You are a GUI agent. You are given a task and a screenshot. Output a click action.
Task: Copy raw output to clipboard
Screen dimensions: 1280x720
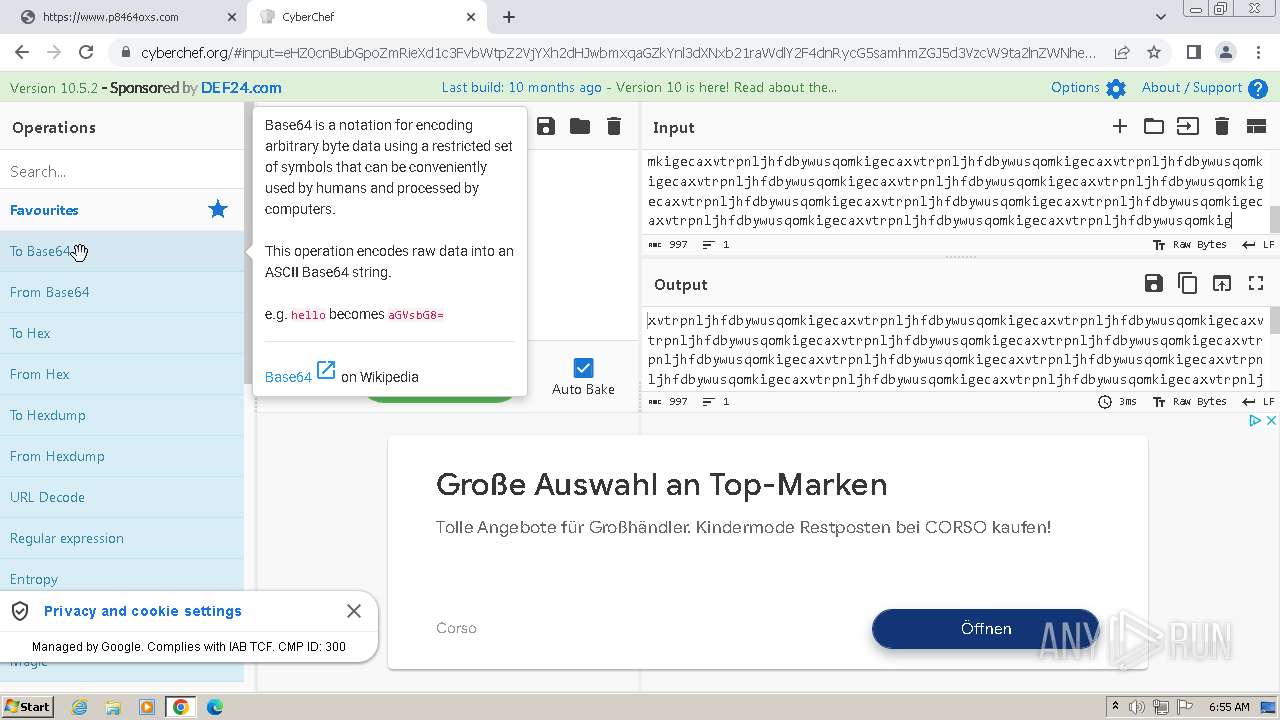coord(1188,284)
